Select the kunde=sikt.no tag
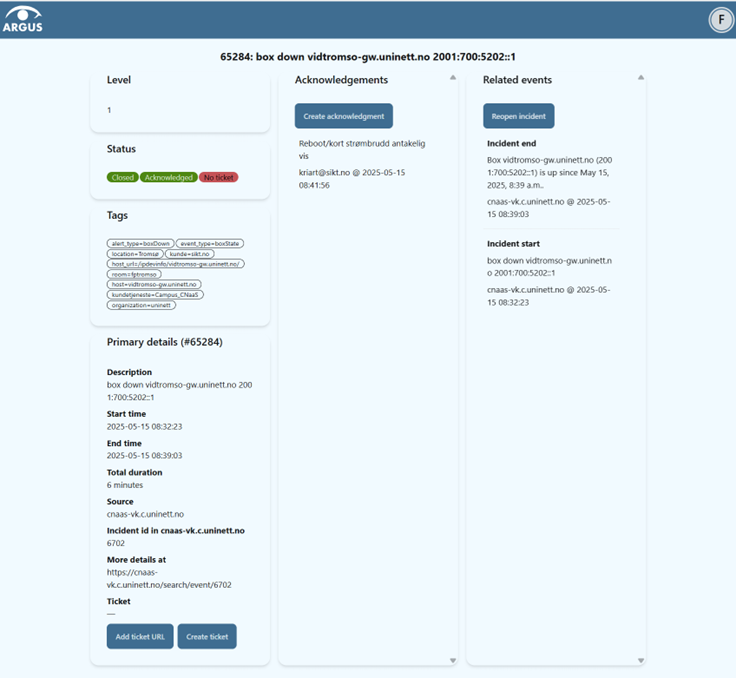Viewport: 736px width, 678px height. pos(190,254)
